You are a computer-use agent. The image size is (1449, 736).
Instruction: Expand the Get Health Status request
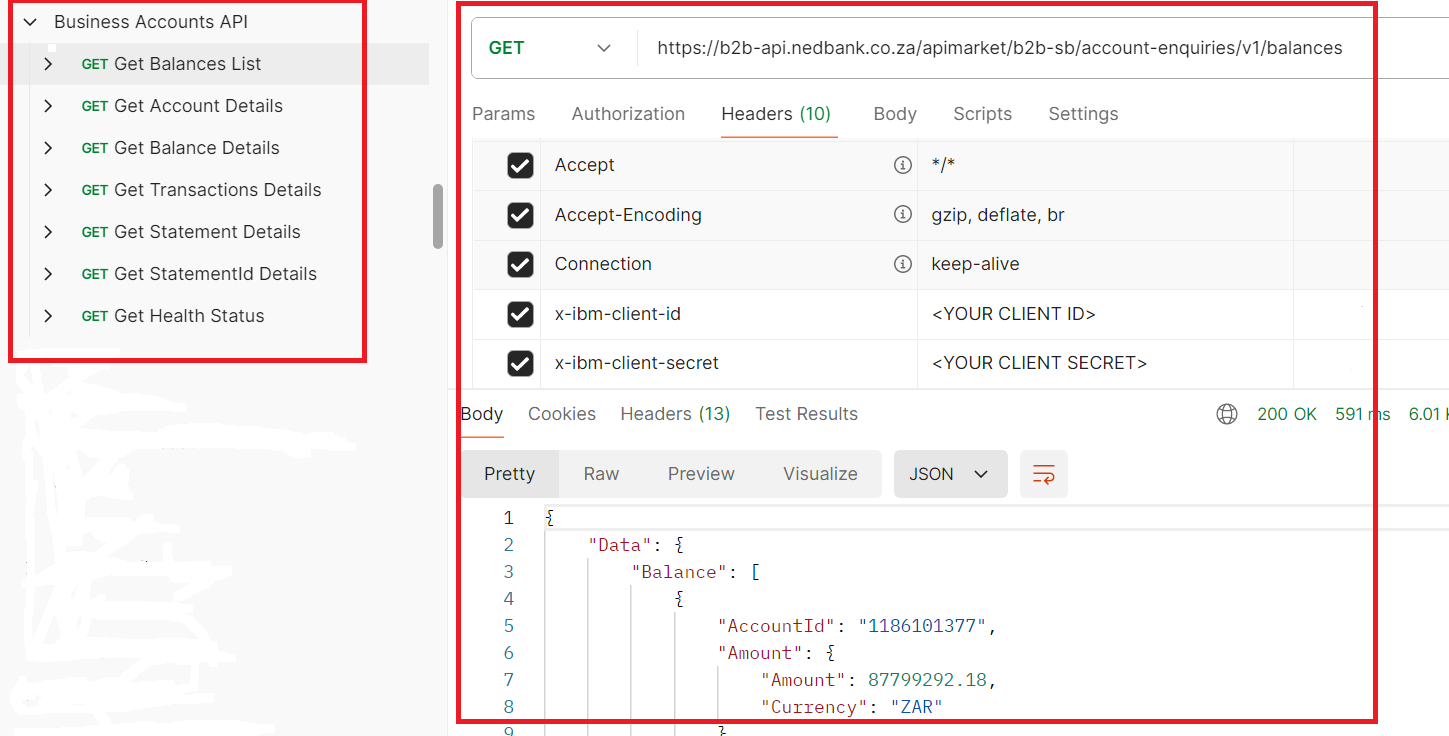[x=48, y=316]
